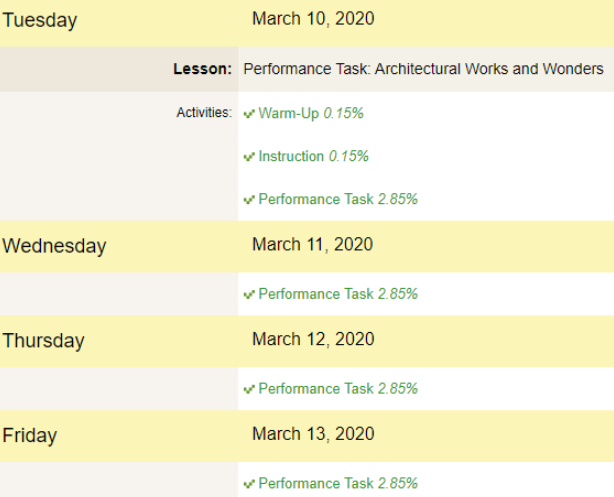Select the Wednesday day header

pos(54,246)
